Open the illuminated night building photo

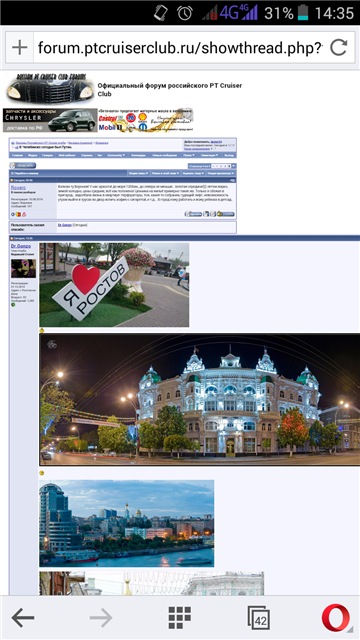[x=200, y=400]
